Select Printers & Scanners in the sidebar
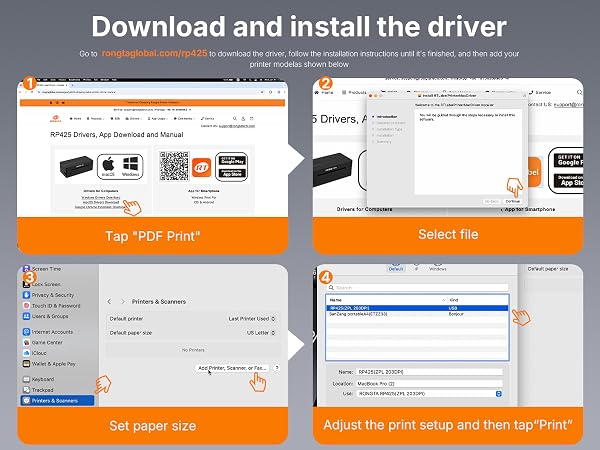 (x=57, y=400)
